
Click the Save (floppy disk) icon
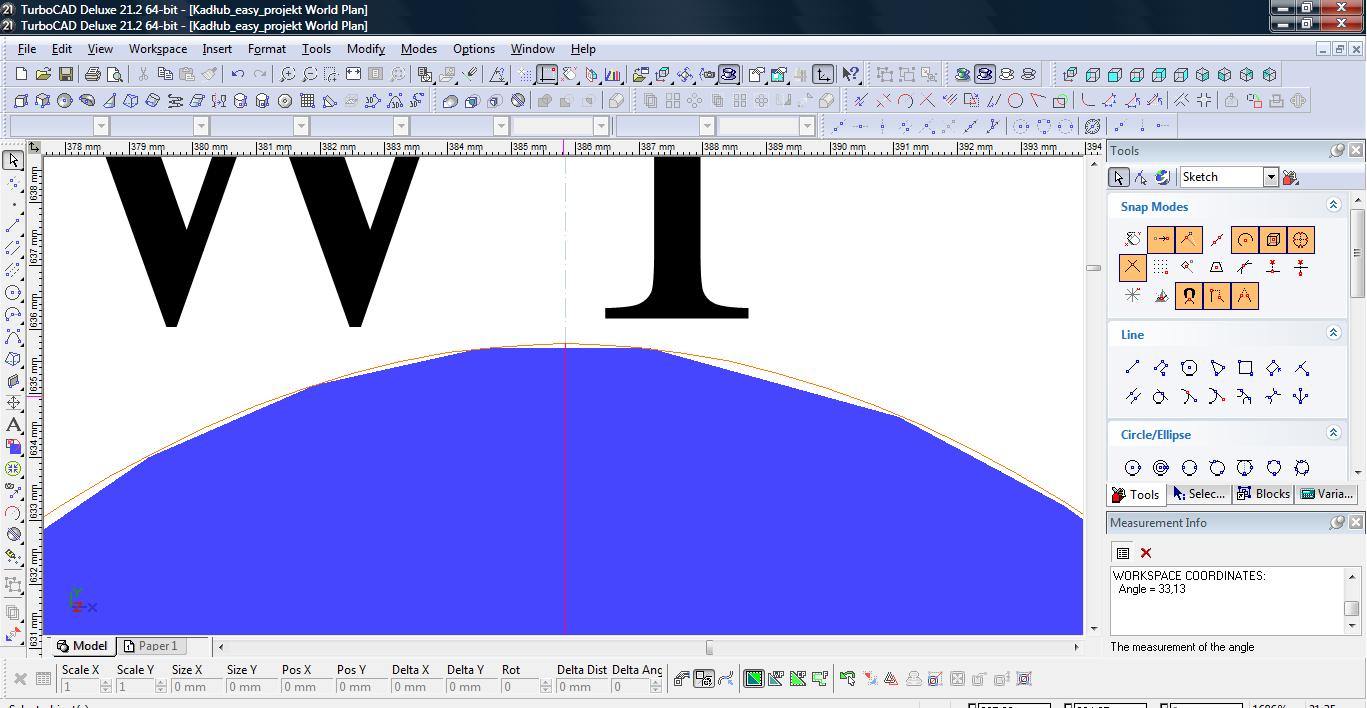[65, 74]
